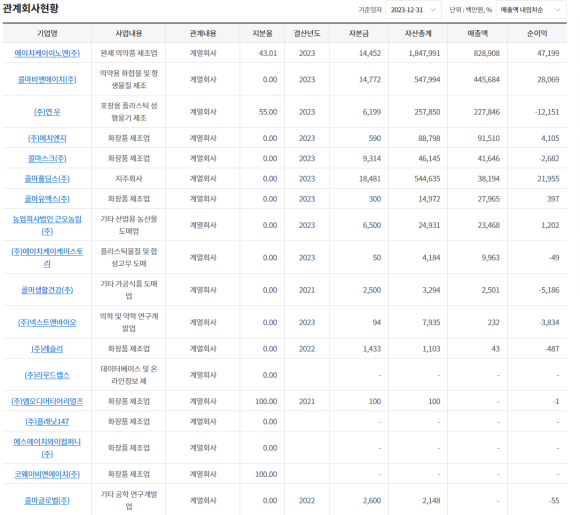Image resolution: width=580 pixels, height=515 pixels.
Task: Select the 완제 의약품 제조업 business cell
Action: (x=129, y=53)
